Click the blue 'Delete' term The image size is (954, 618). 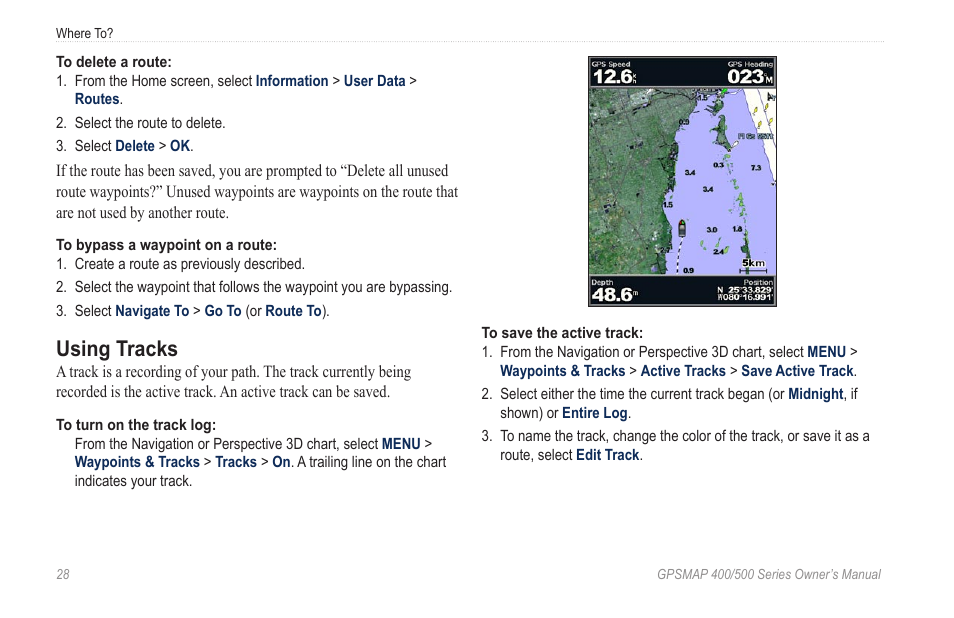[x=135, y=146]
